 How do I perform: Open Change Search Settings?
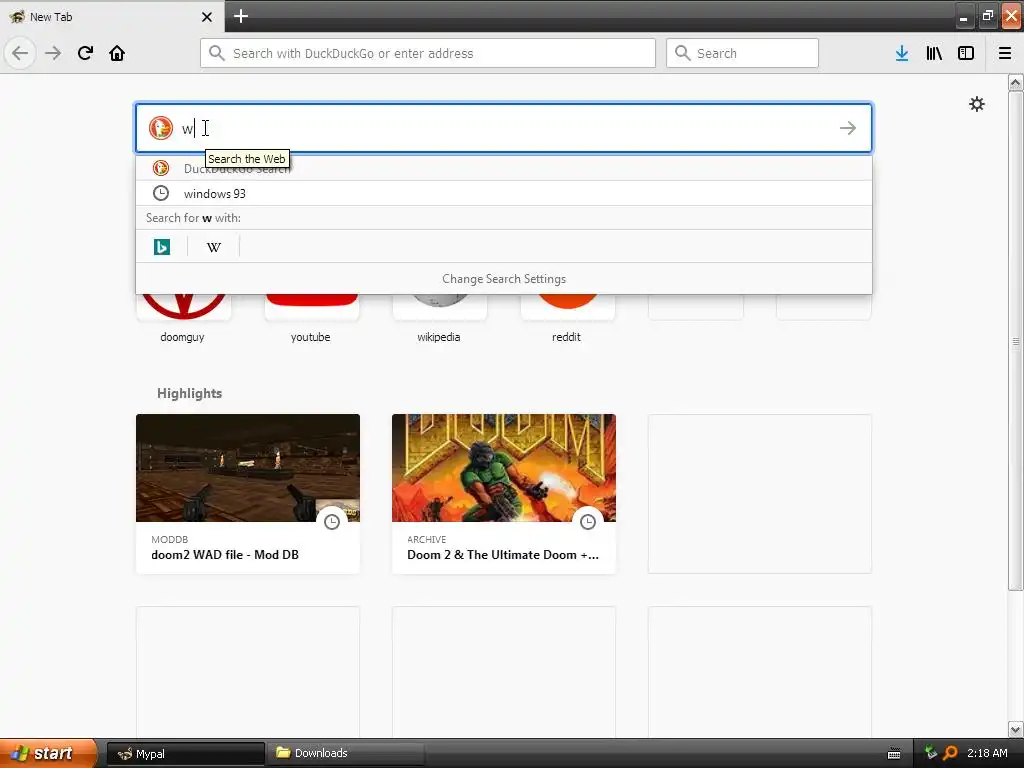[504, 279]
